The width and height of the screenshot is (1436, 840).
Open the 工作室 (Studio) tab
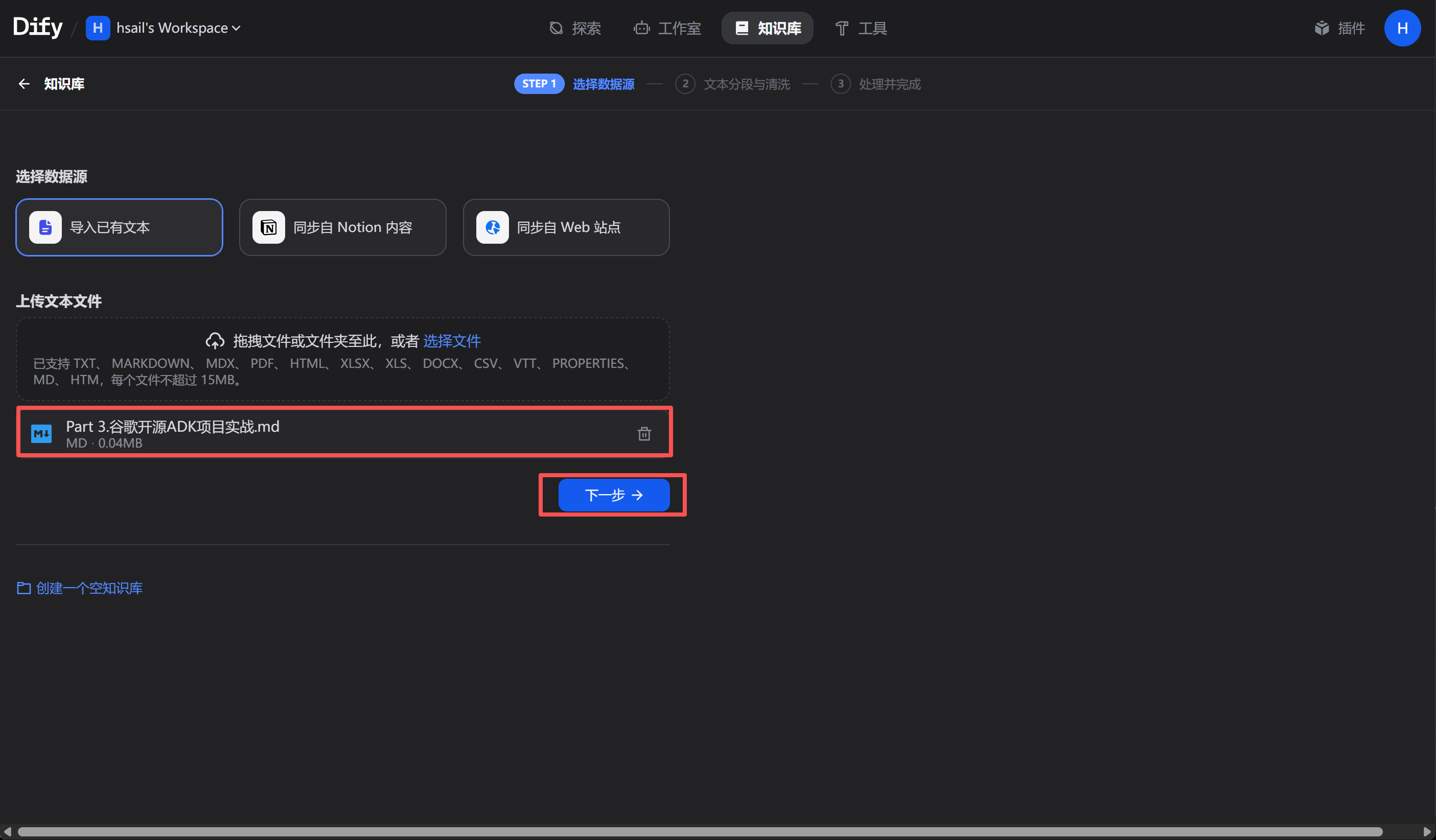[667, 28]
